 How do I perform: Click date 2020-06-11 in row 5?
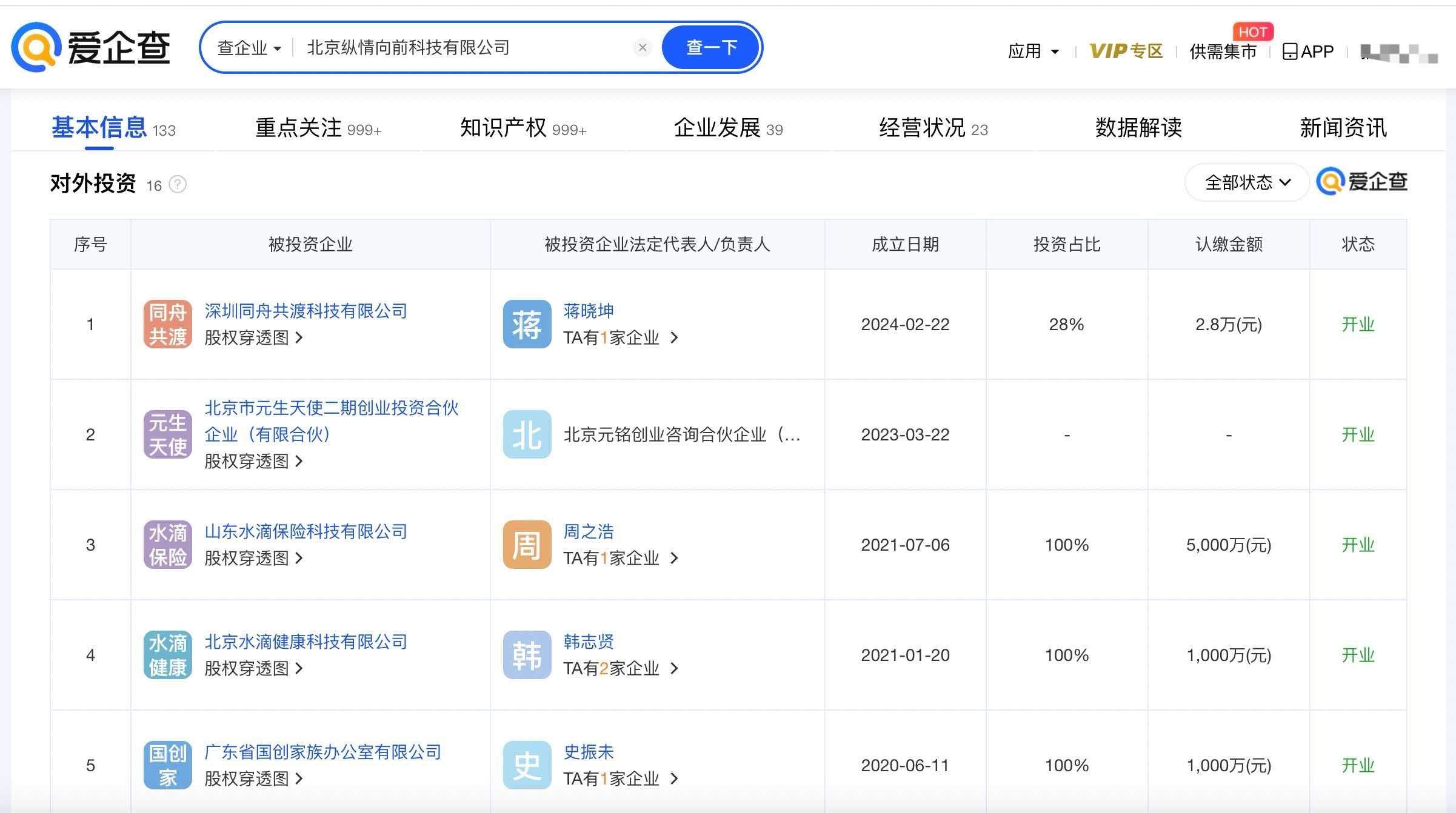[905, 765]
